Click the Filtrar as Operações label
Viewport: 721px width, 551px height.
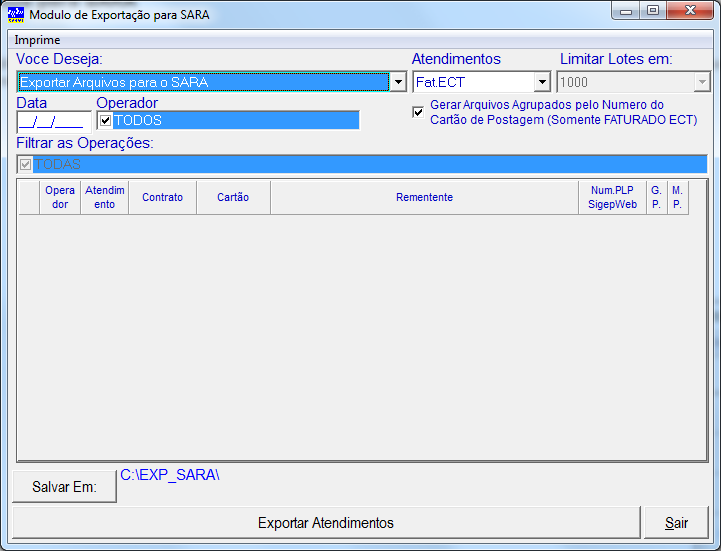(x=85, y=143)
